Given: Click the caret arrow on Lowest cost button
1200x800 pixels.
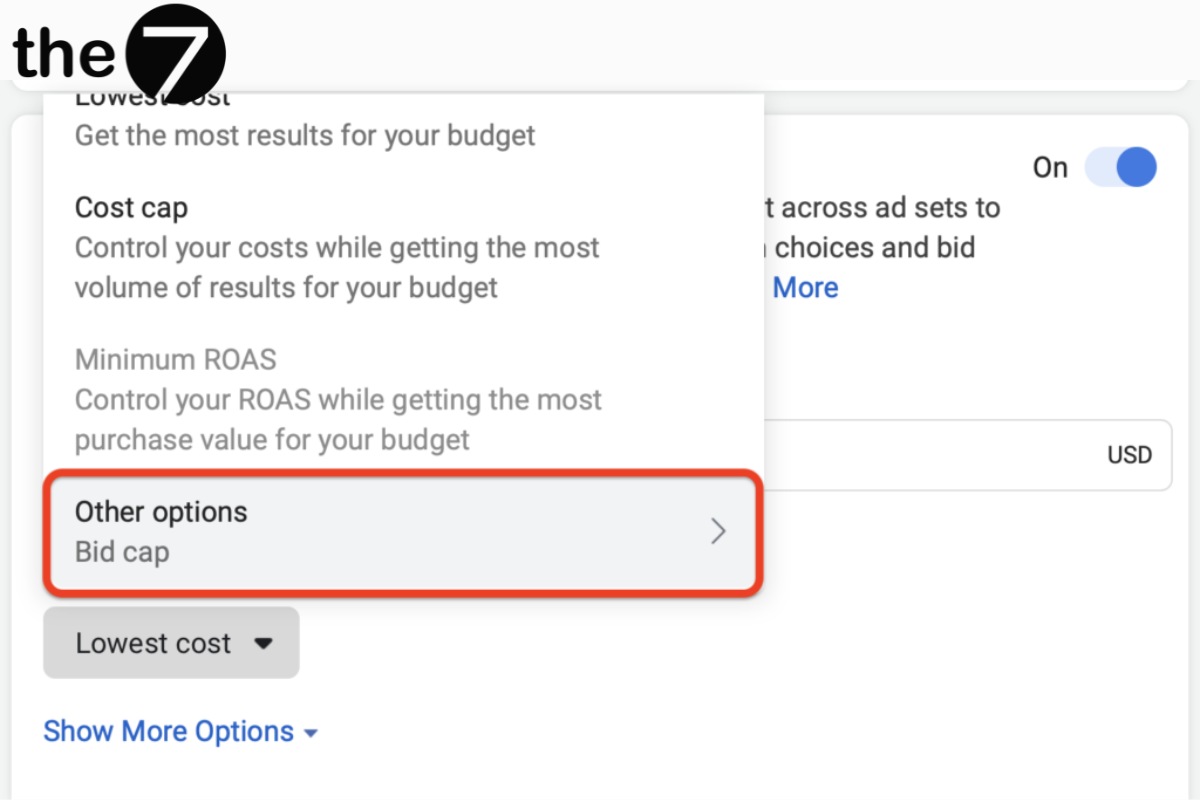Looking at the screenshot, I should pyautogui.click(x=263, y=644).
